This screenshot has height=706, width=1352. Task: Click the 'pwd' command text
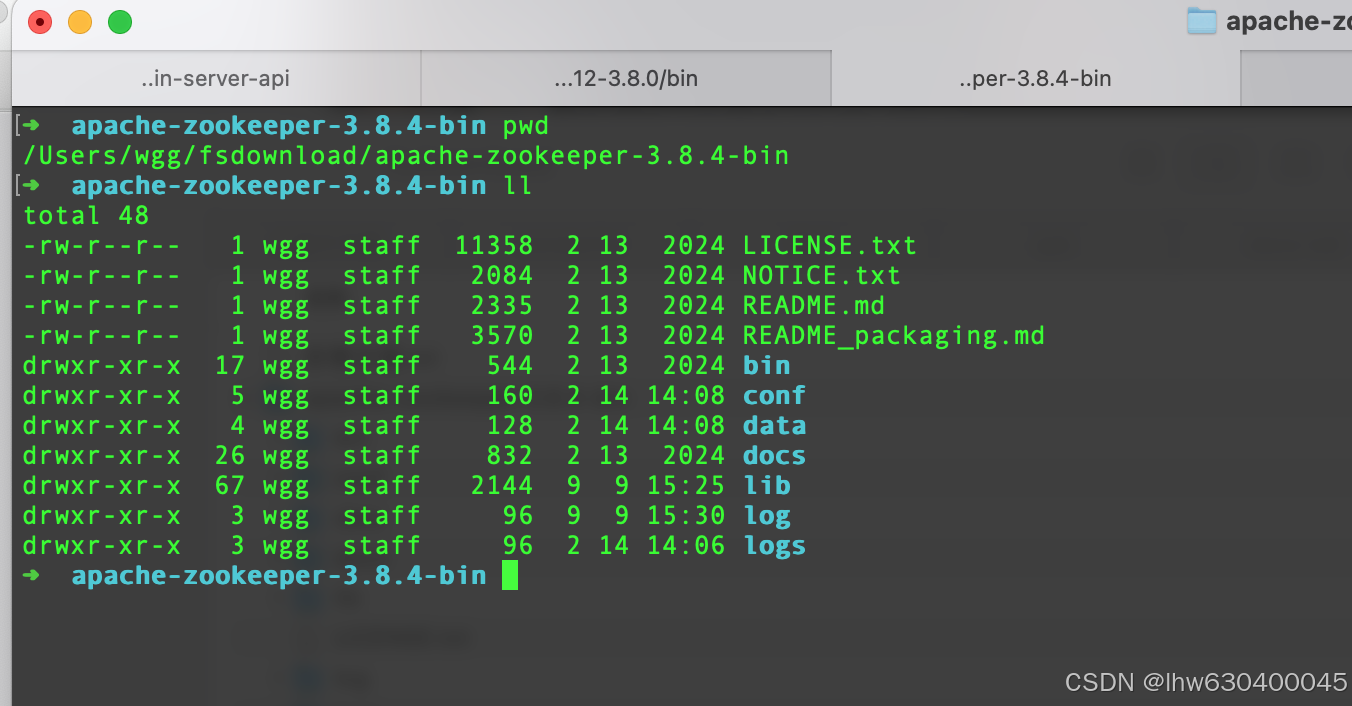(x=526, y=127)
